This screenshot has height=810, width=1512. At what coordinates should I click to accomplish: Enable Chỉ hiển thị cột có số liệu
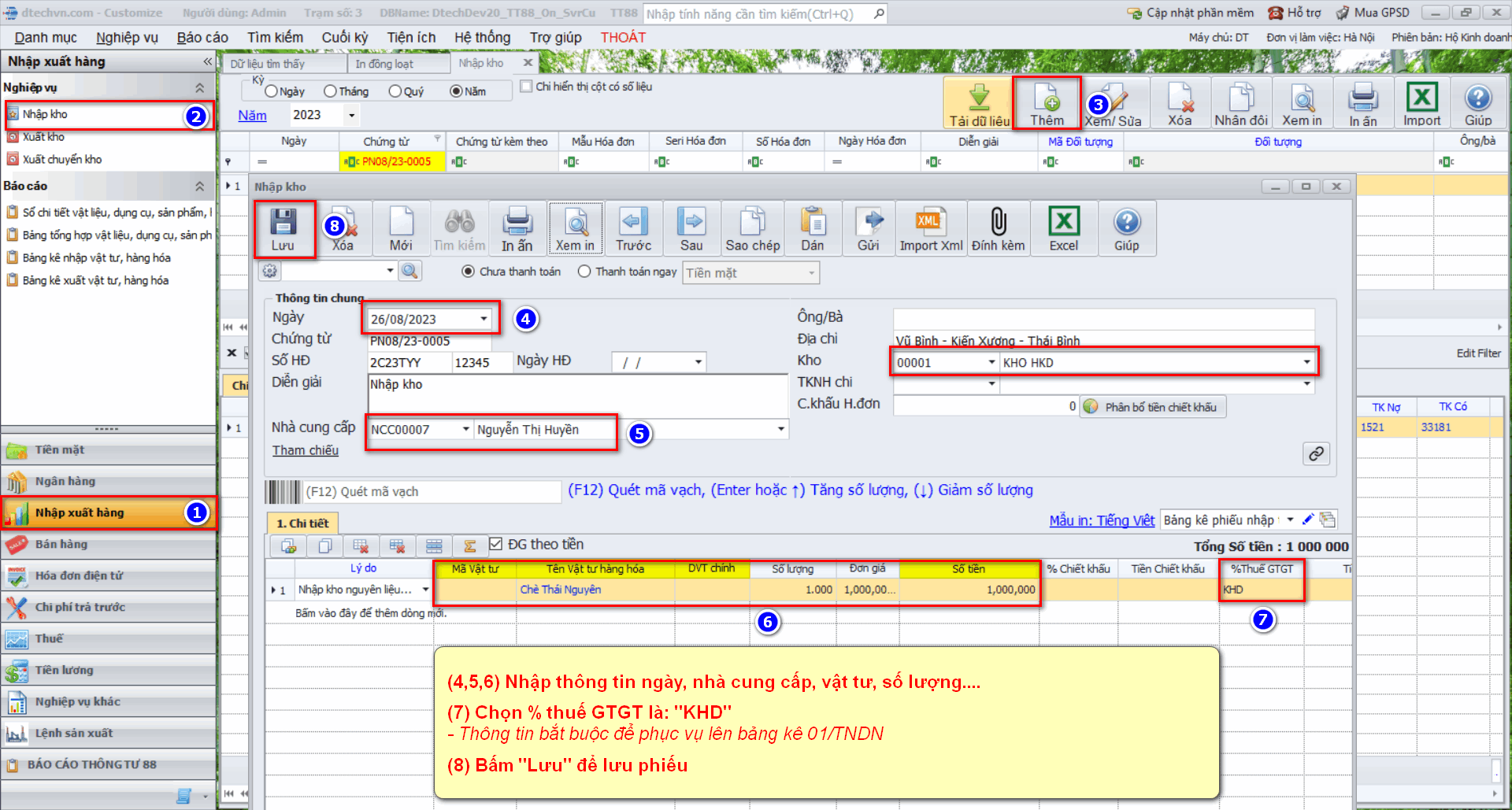(527, 87)
